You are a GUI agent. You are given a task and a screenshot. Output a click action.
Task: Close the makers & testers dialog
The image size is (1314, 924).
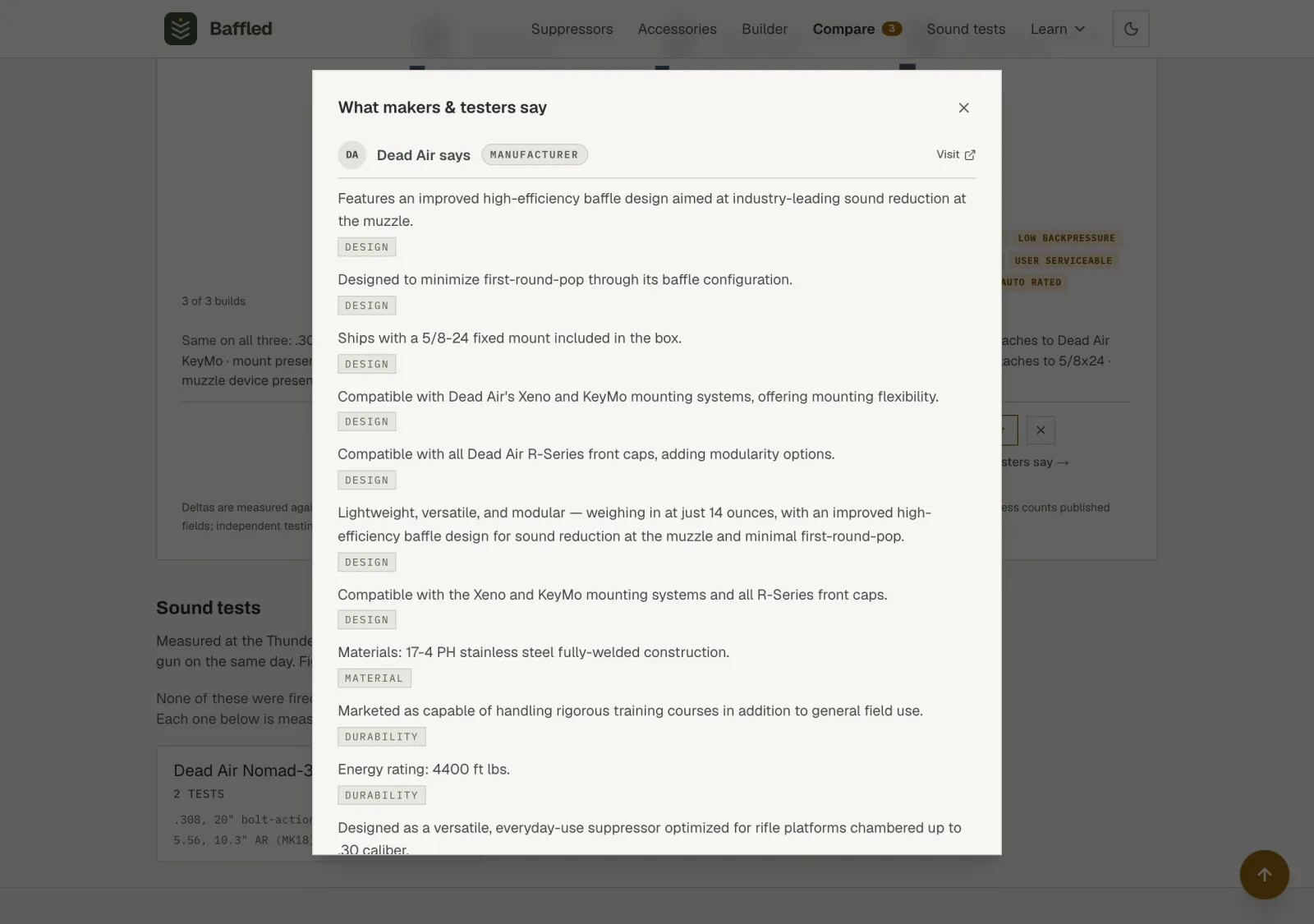coord(964,108)
